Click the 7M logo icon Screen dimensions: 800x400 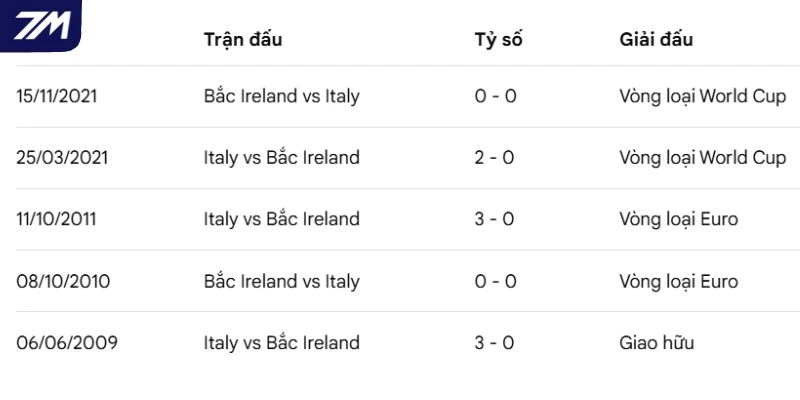click(40, 25)
